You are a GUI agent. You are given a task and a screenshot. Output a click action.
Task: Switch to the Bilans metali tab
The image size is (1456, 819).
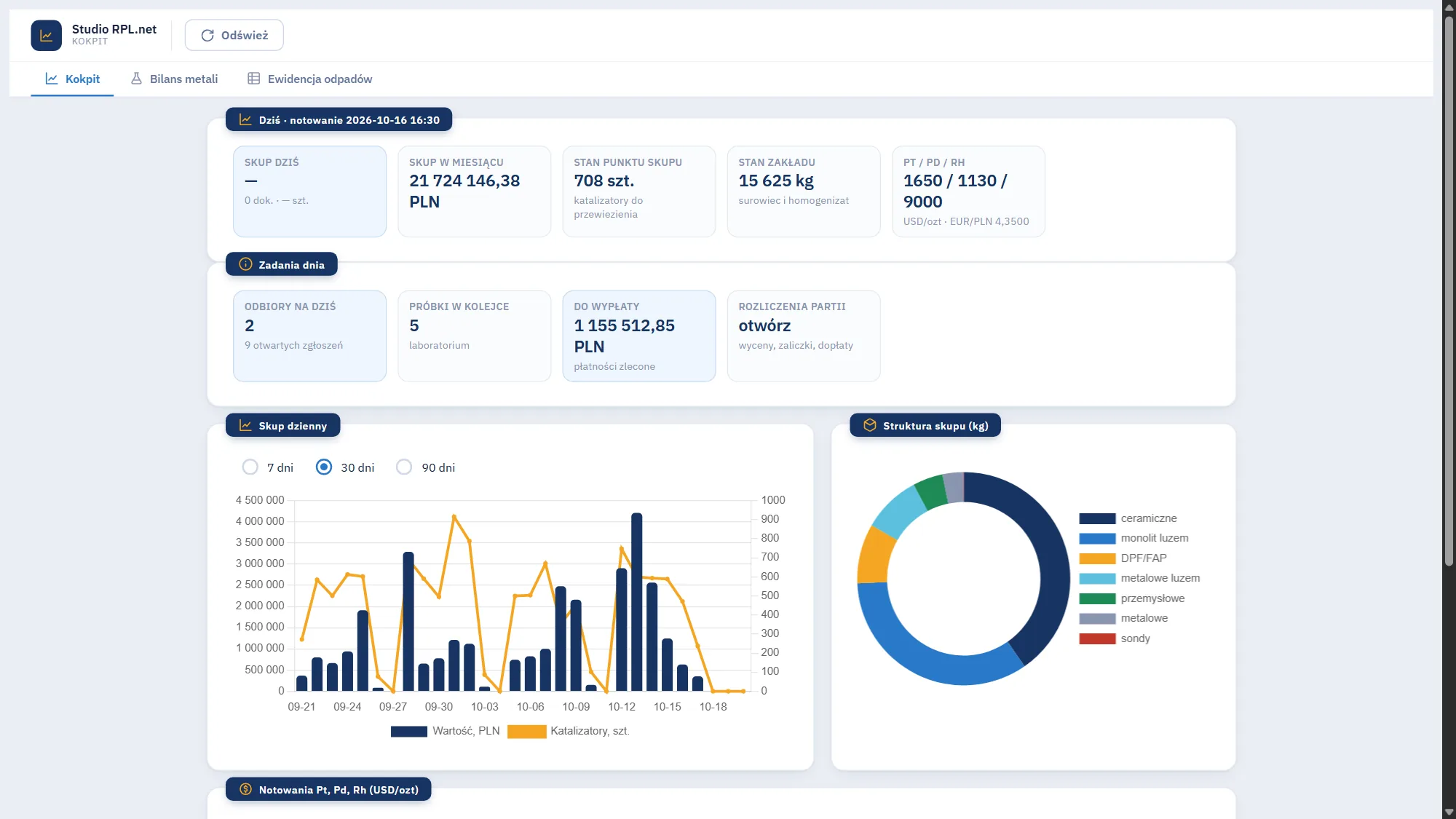(174, 79)
